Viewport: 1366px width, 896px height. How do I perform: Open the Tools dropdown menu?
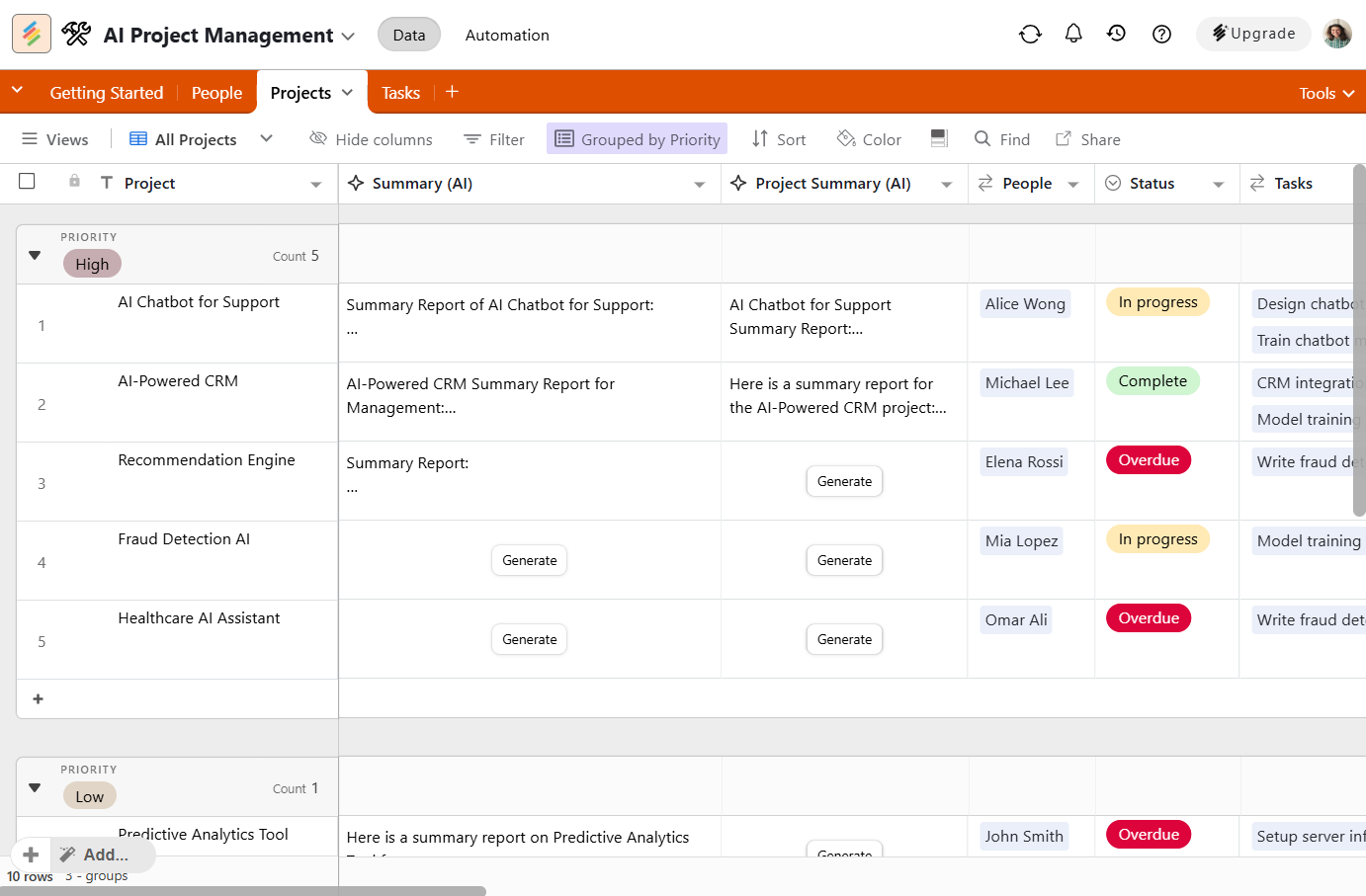(1325, 93)
